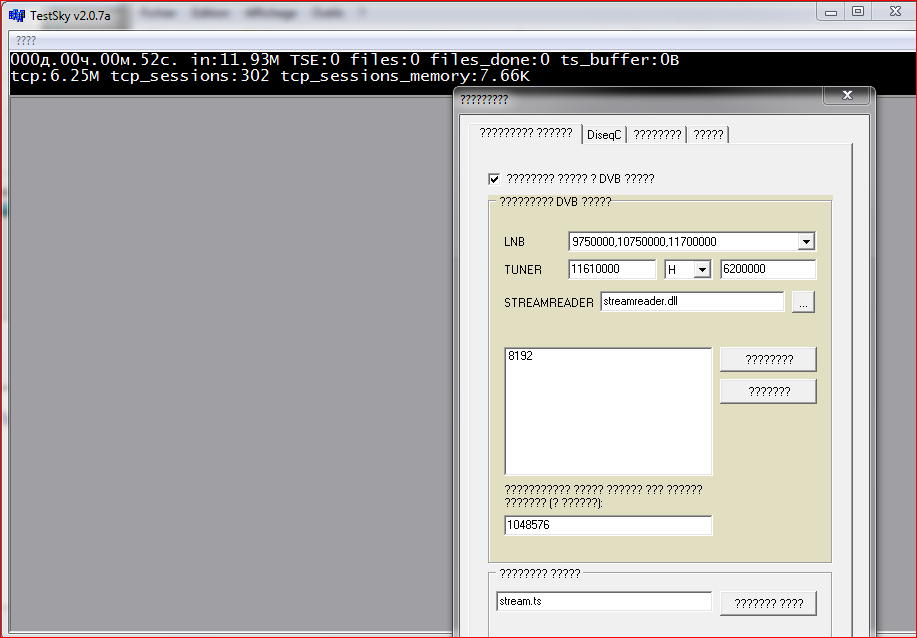Click the seven-question-mark button beside the 8192 list
The width and height of the screenshot is (917, 638).
click(x=768, y=392)
